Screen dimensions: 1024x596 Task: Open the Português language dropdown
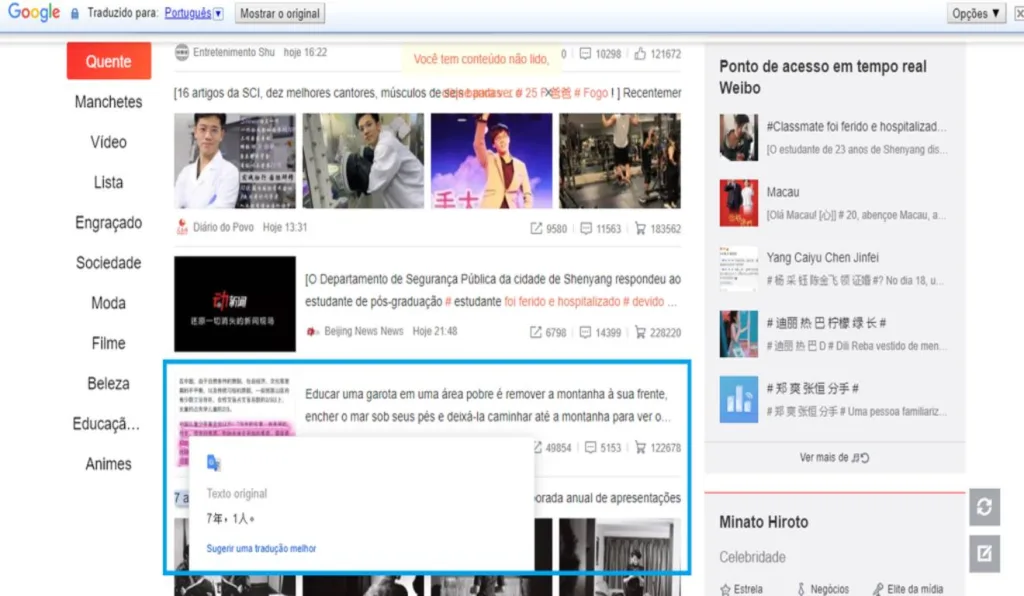click(190, 13)
